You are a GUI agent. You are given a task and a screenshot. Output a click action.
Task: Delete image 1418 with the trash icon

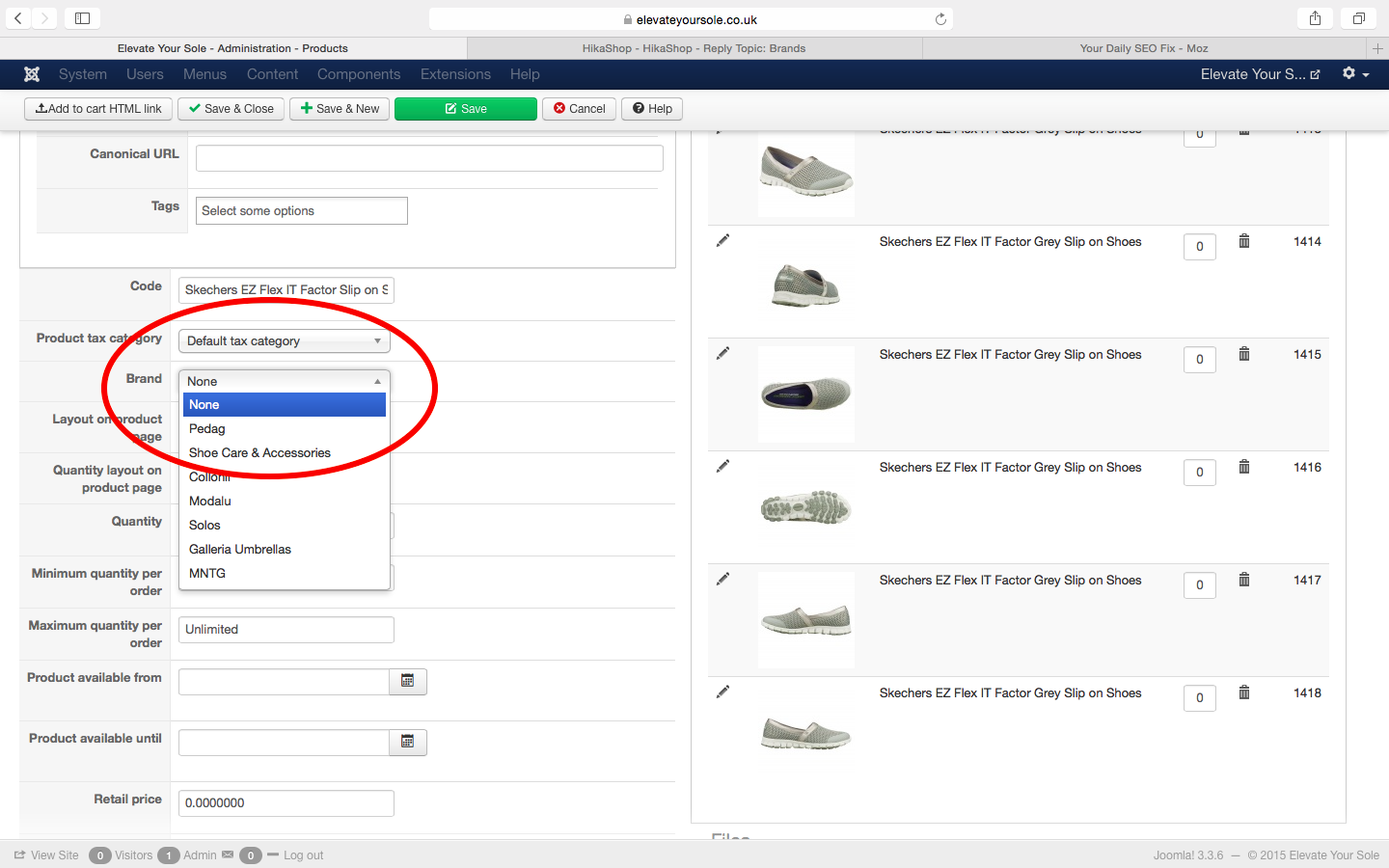coord(1244,692)
